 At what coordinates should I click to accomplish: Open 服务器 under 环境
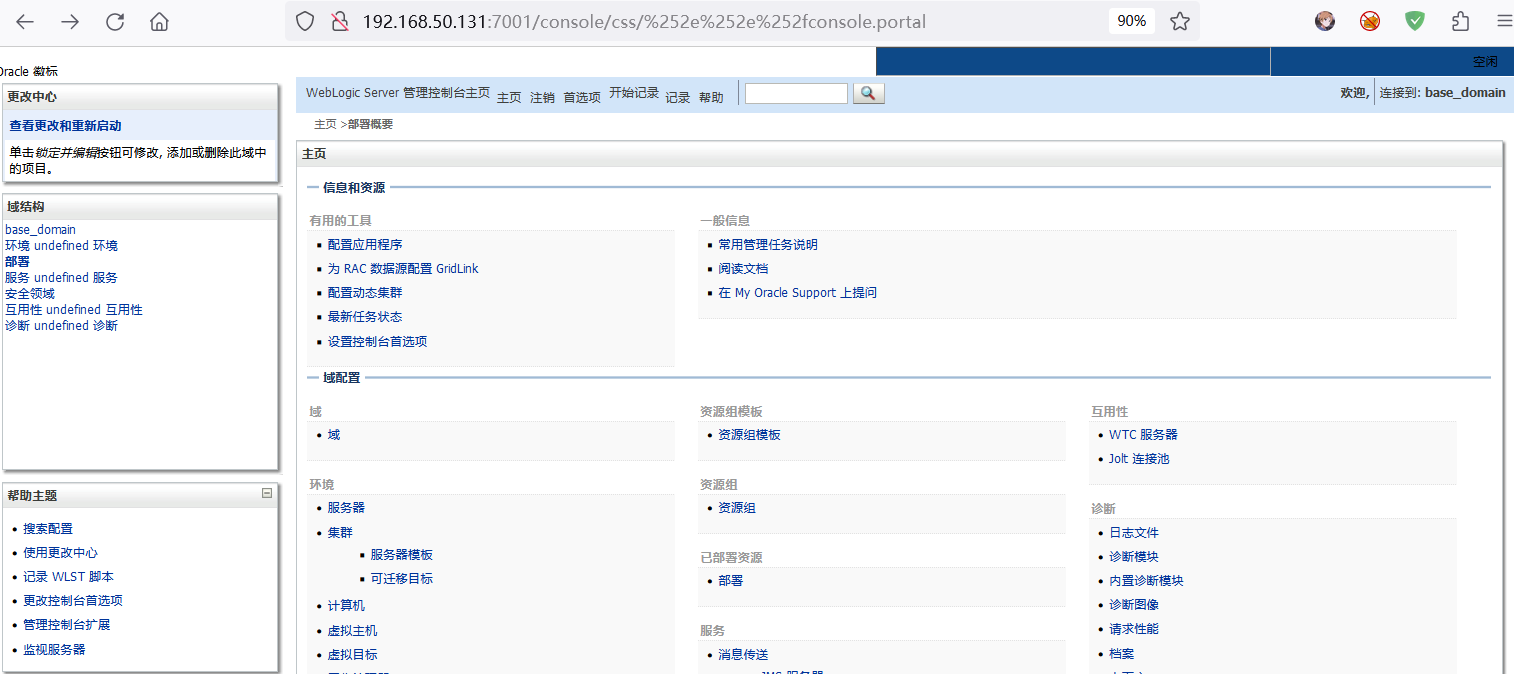[346, 508]
